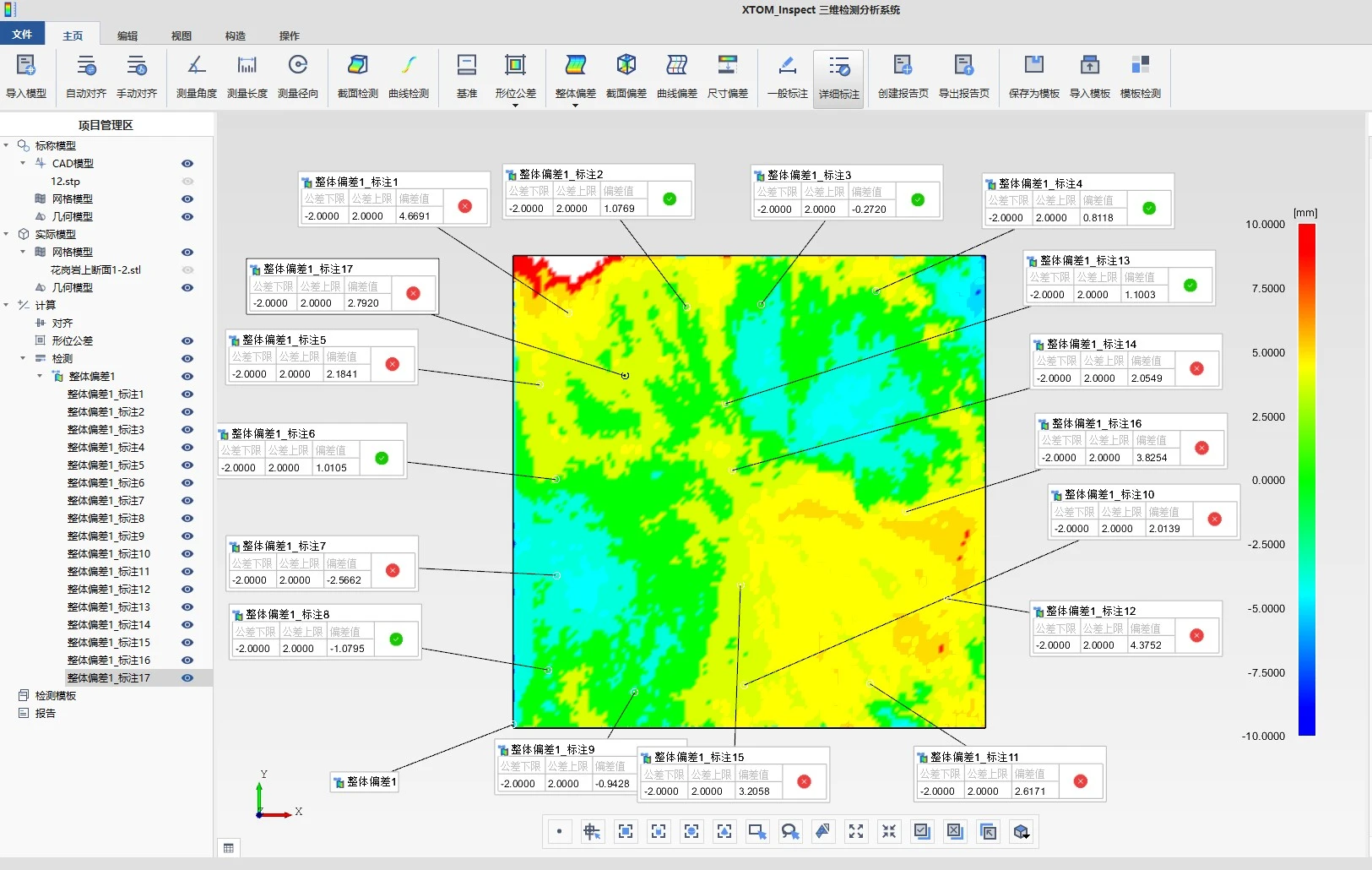Toggle eye icon for 整体偏差1_标注12
This screenshot has height=870, width=1372.
click(187, 590)
